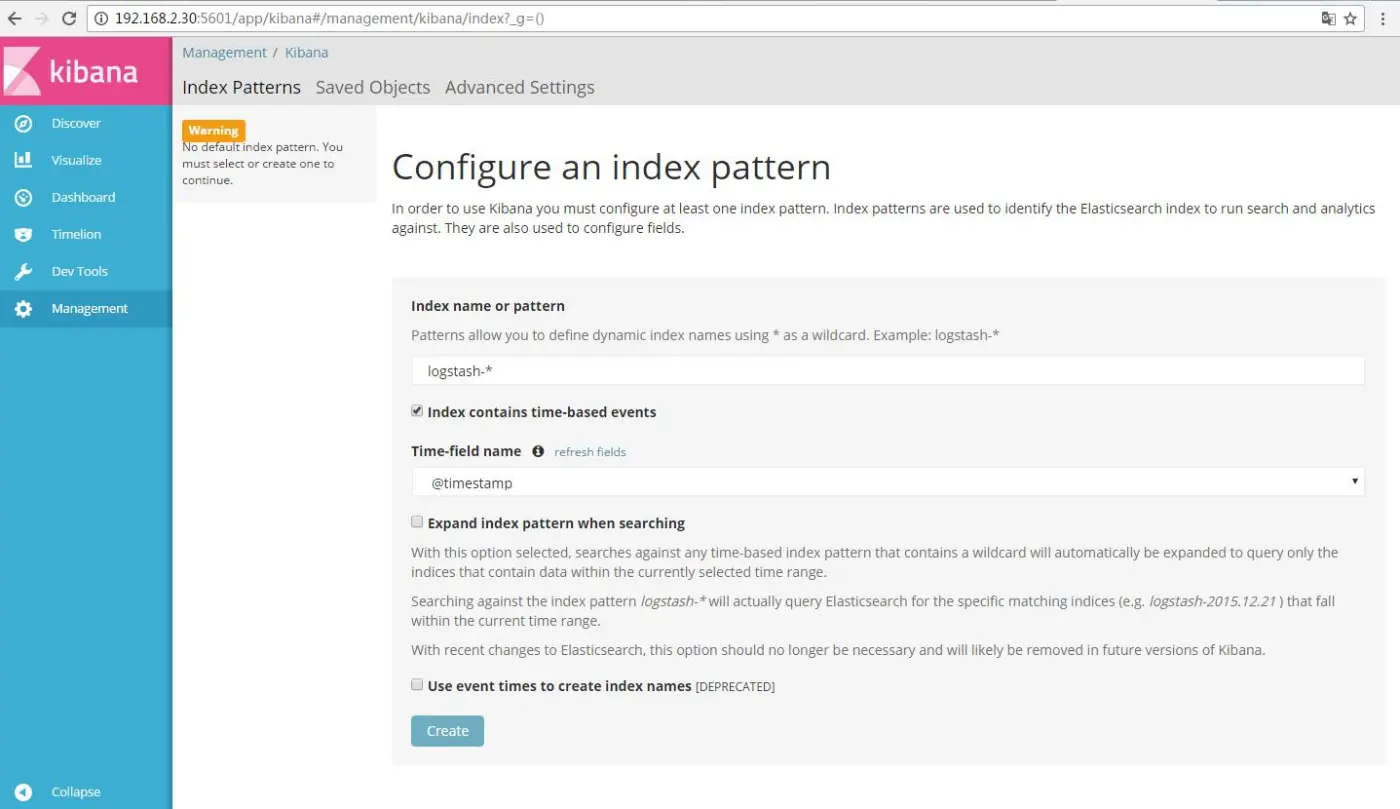The height and width of the screenshot is (809, 1400).
Task: Open Timelion via mask icon
Action: click(23, 234)
